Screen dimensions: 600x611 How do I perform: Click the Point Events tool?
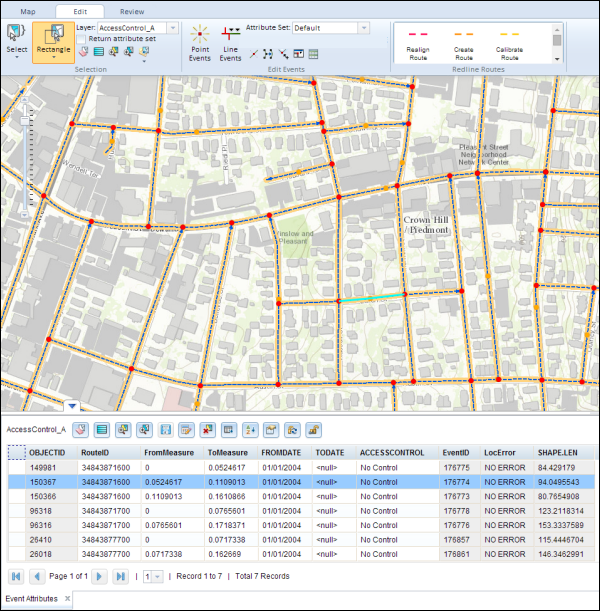(x=202, y=45)
